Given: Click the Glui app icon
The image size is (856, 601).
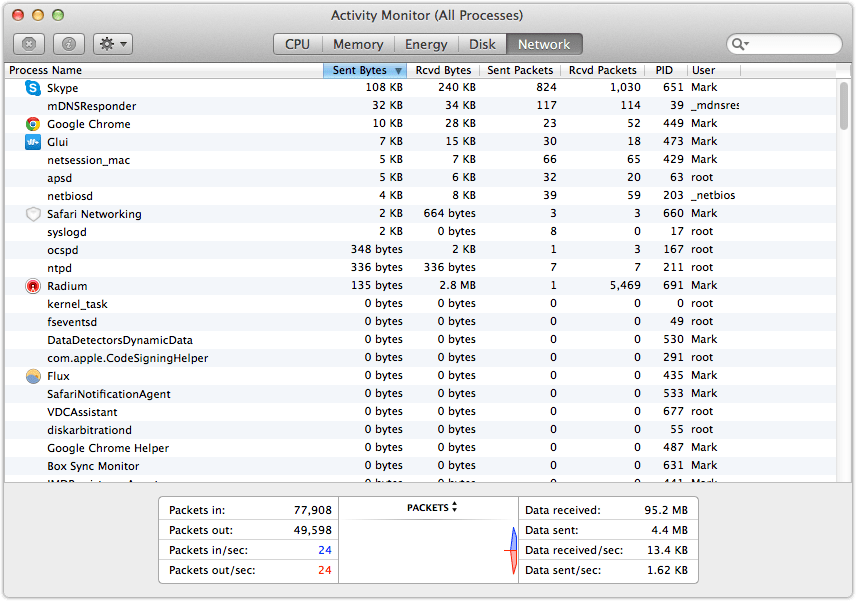Looking at the screenshot, I should [33, 142].
